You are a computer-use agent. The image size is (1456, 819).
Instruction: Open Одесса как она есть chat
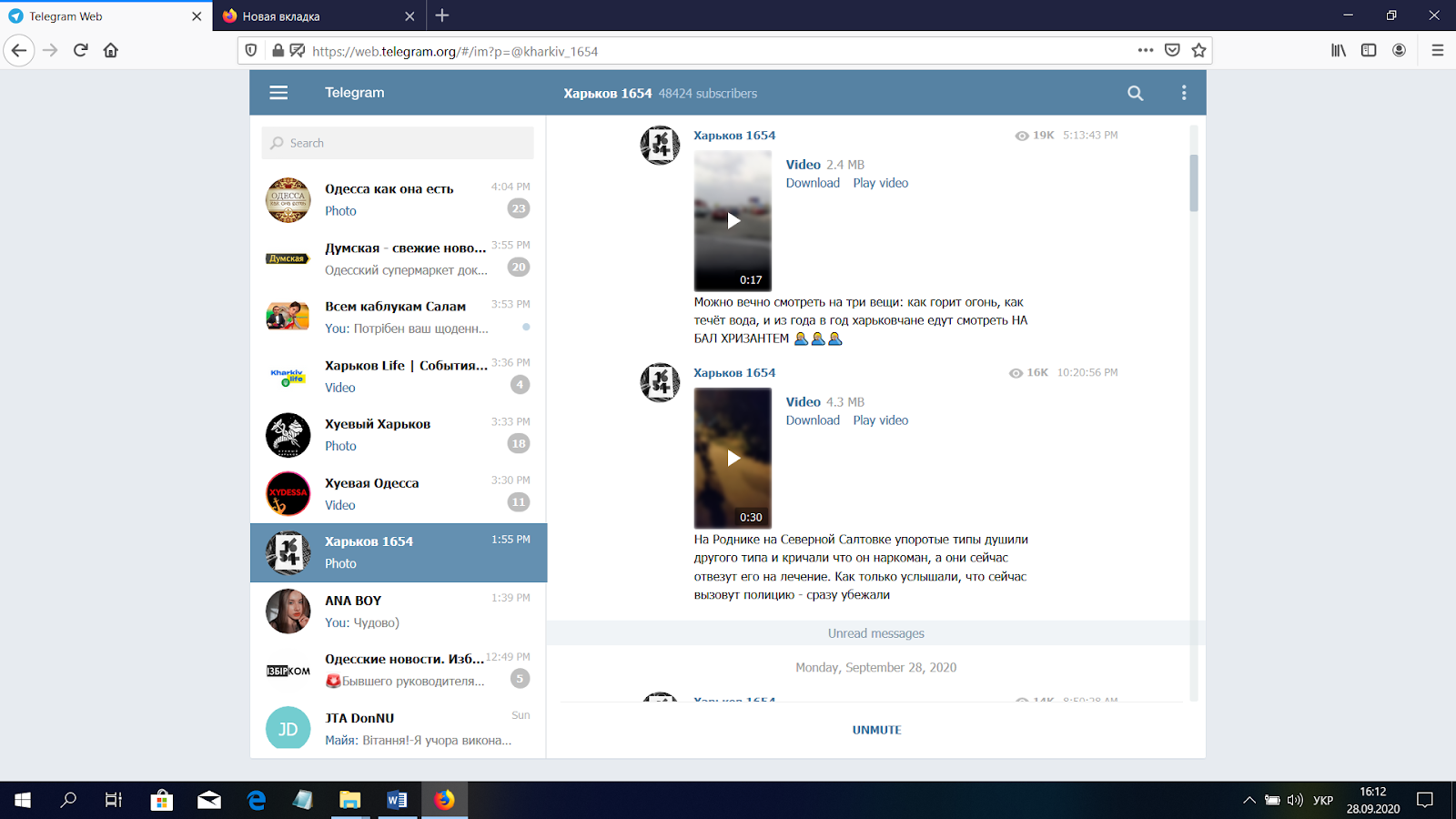(x=399, y=199)
